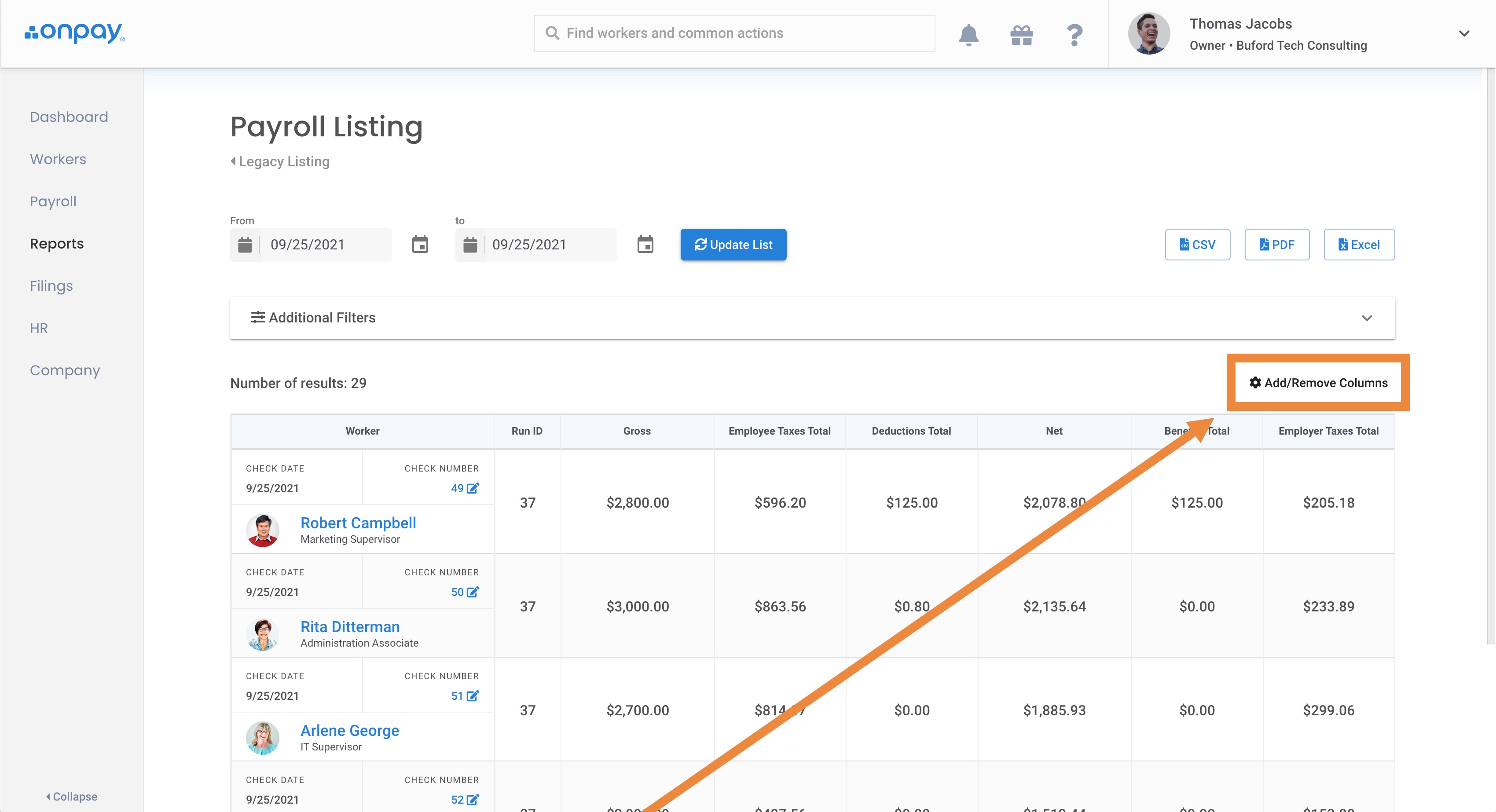Screen dimensions: 1496x812
Task: Open Reports in sidebar
Action: click(57, 244)
